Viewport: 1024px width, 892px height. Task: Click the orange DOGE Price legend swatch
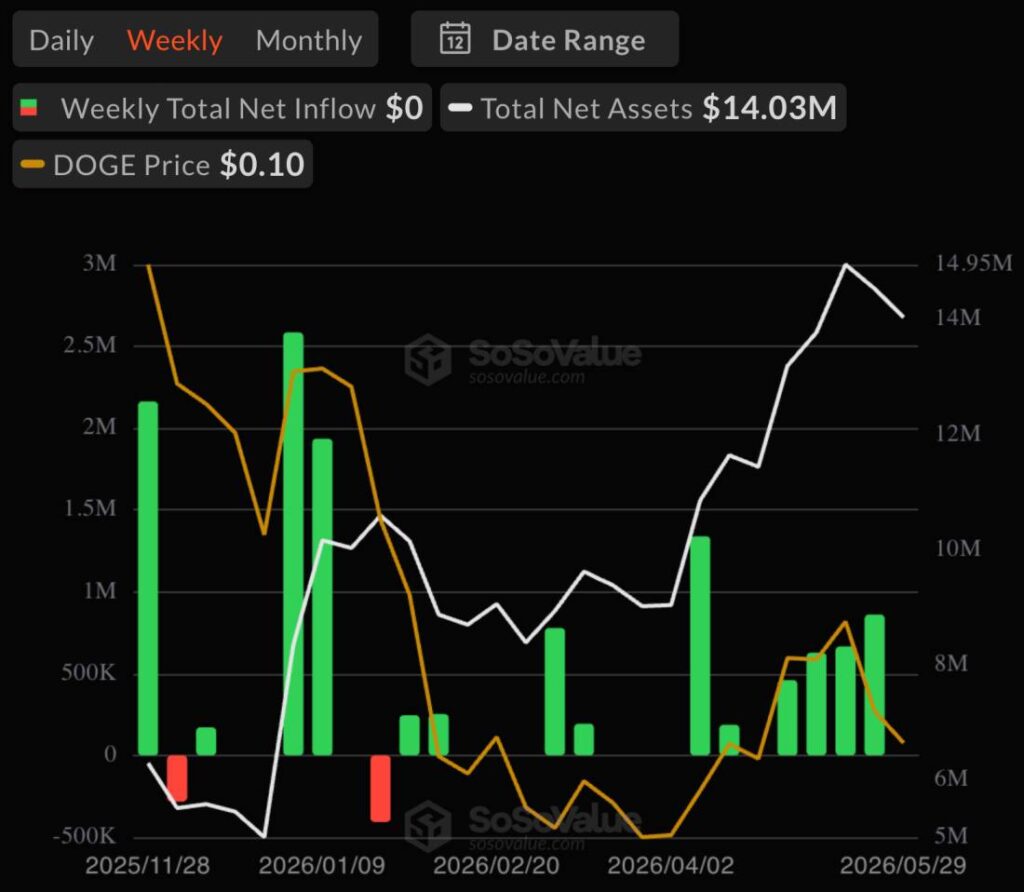[33, 165]
